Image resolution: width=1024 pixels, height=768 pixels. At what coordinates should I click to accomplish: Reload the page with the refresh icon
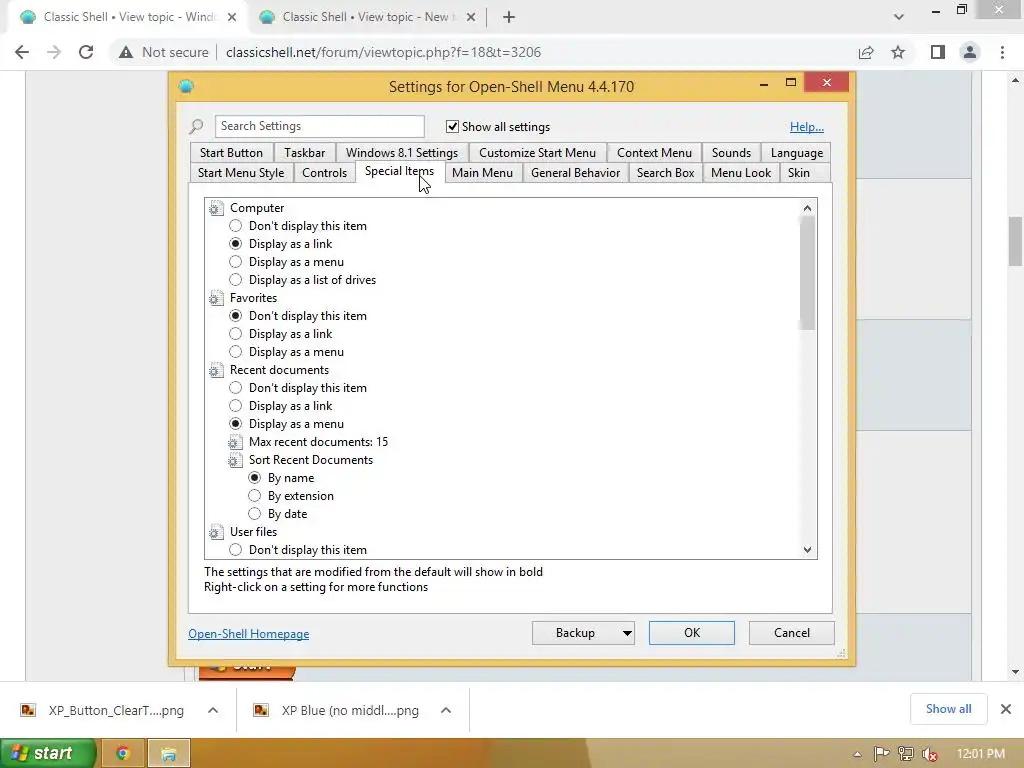pyautogui.click(x=86, y=52)
